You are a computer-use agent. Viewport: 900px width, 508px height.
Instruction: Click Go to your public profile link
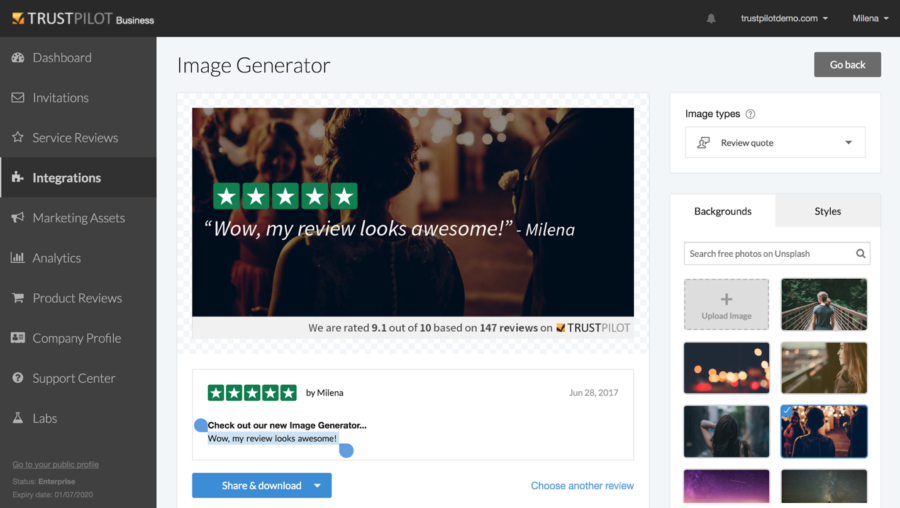56,464
